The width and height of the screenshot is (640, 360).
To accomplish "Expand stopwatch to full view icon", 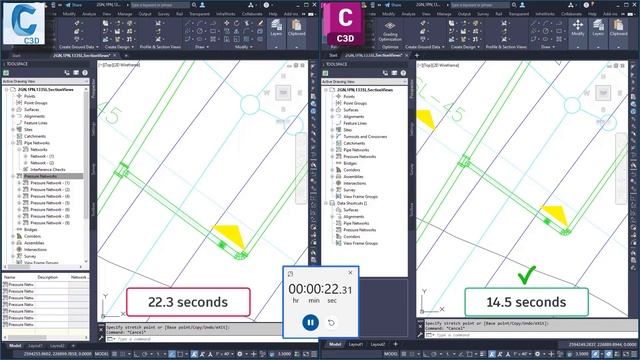I will [x=290, y=273].
